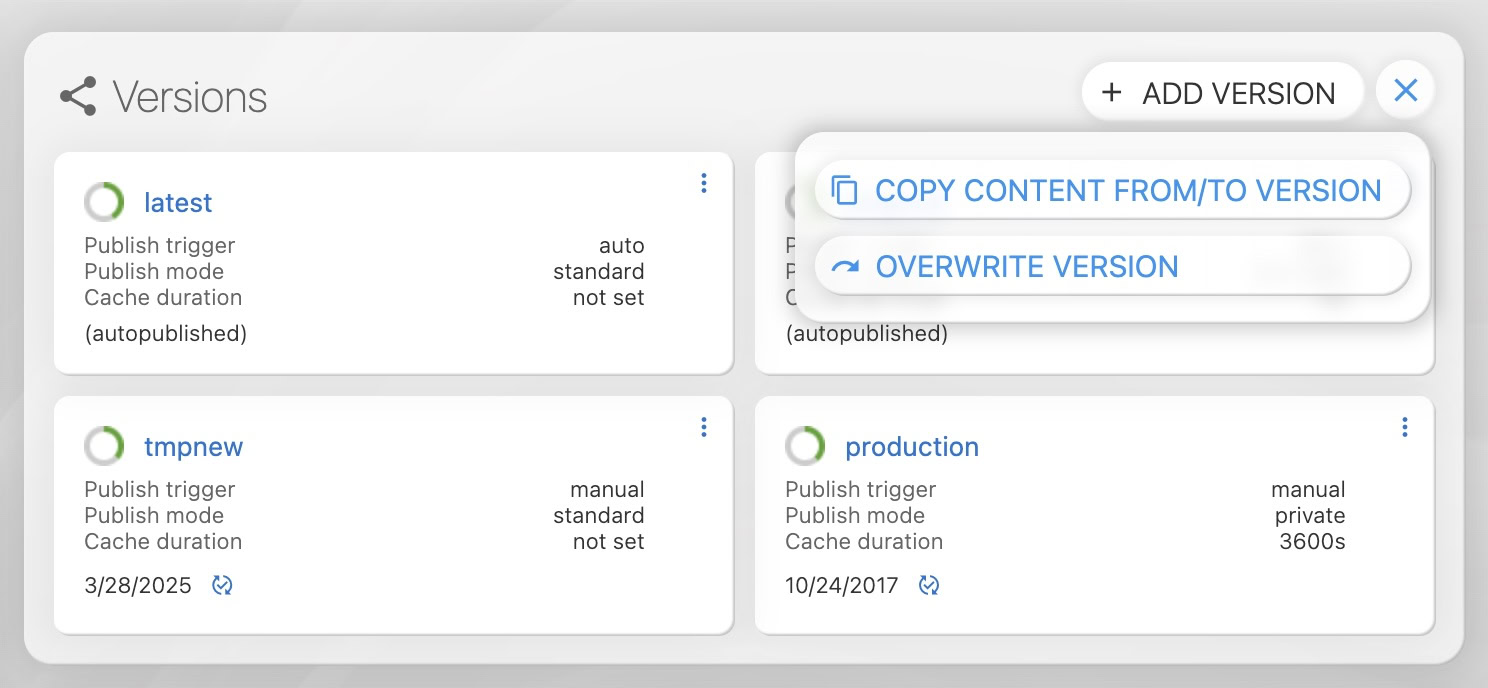Click the republish sync icon next to 3/28/2025
The image size is (1488, 688).
click(222, 585)
